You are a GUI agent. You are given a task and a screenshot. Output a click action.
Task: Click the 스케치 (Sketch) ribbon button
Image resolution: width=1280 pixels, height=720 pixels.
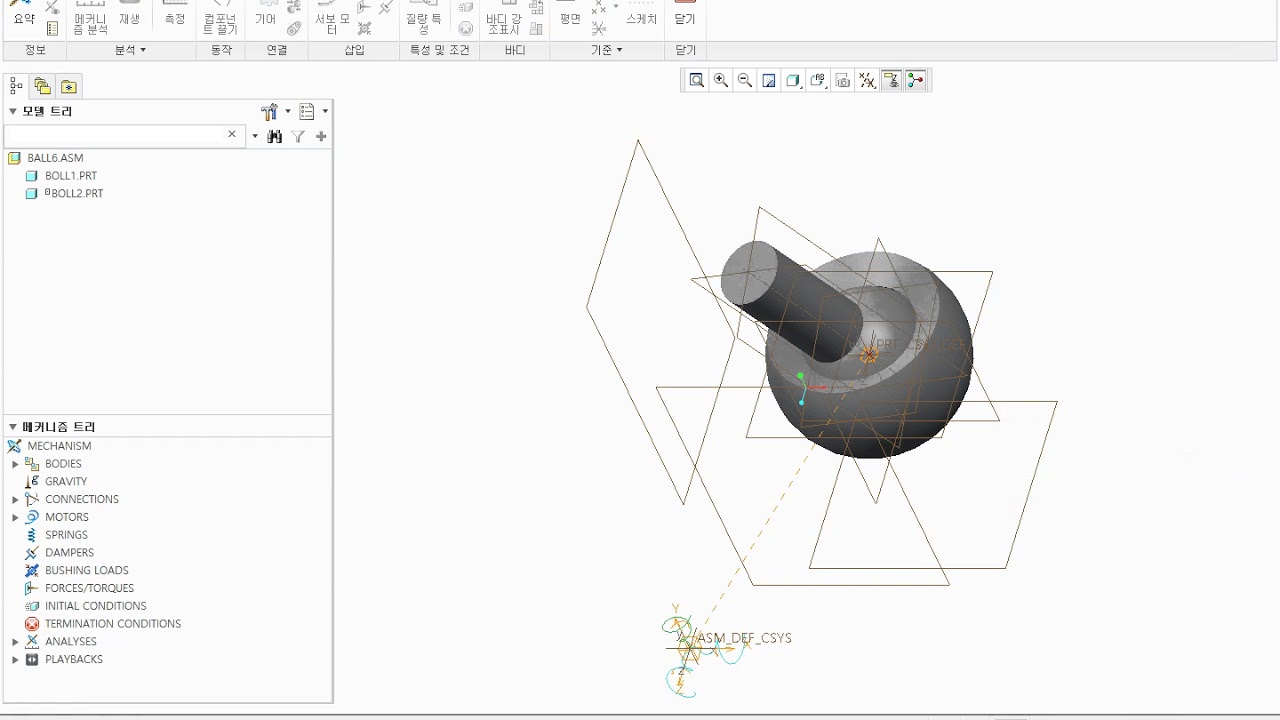coord(641,15)
